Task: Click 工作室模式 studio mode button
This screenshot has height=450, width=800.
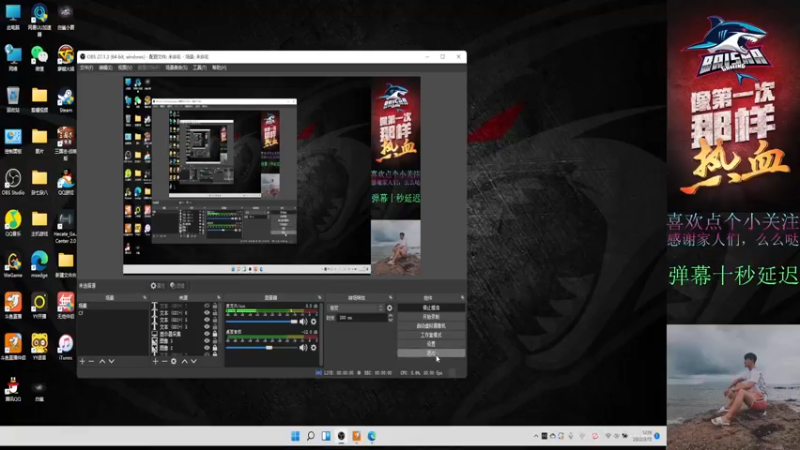Action: point(431,335)
